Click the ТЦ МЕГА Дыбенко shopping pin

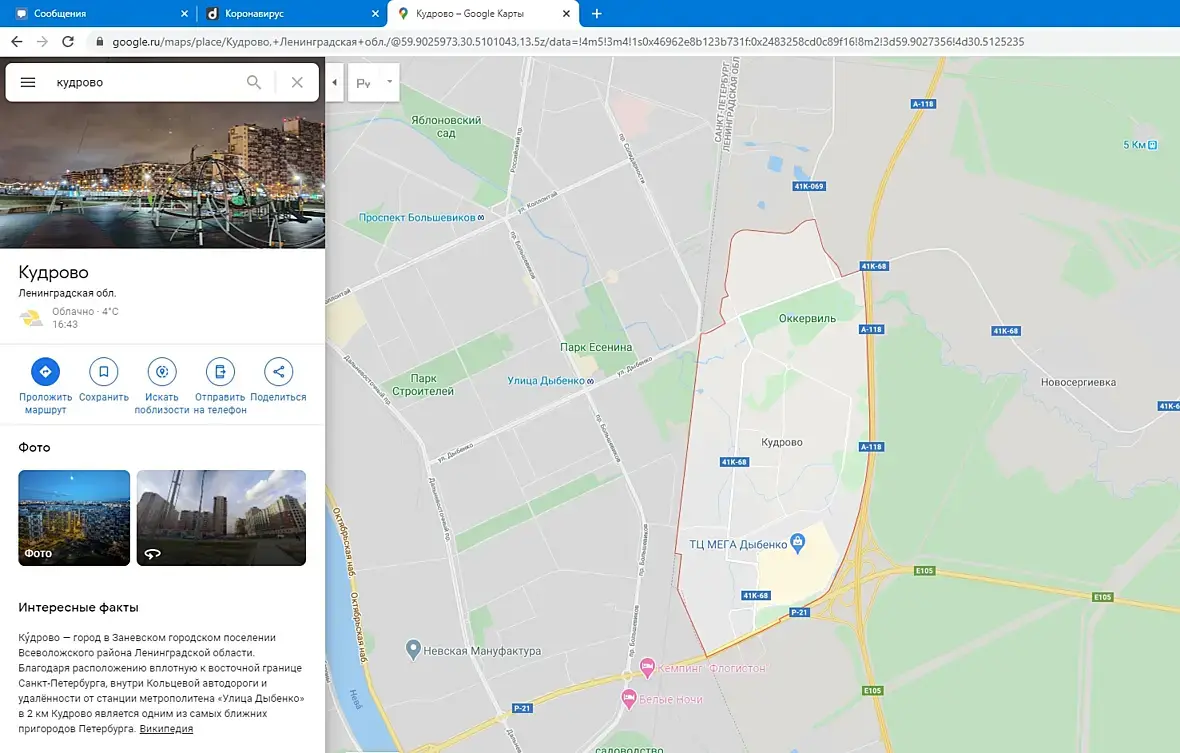point(798,542)
